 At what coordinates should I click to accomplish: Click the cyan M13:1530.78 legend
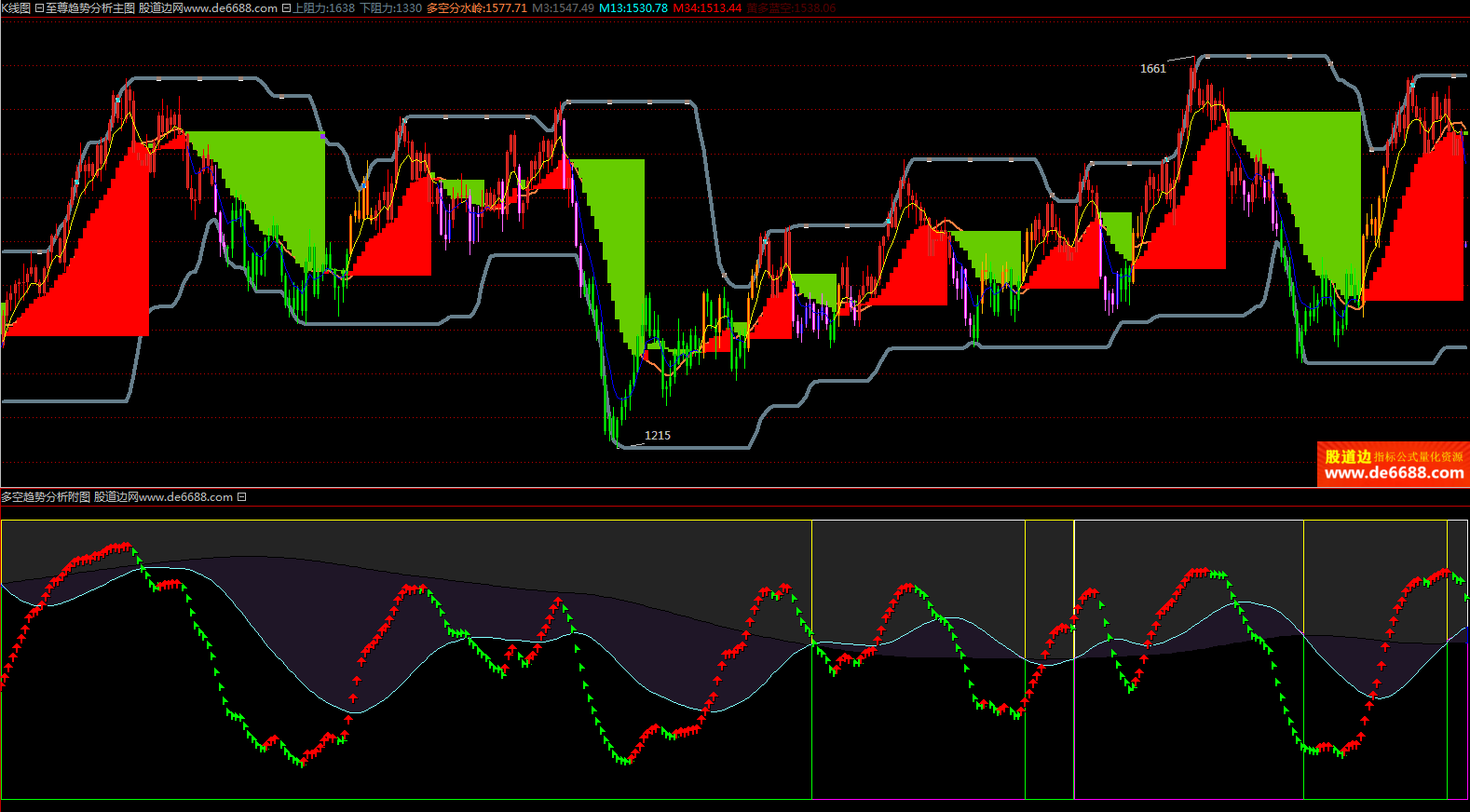tap(633, 8)
